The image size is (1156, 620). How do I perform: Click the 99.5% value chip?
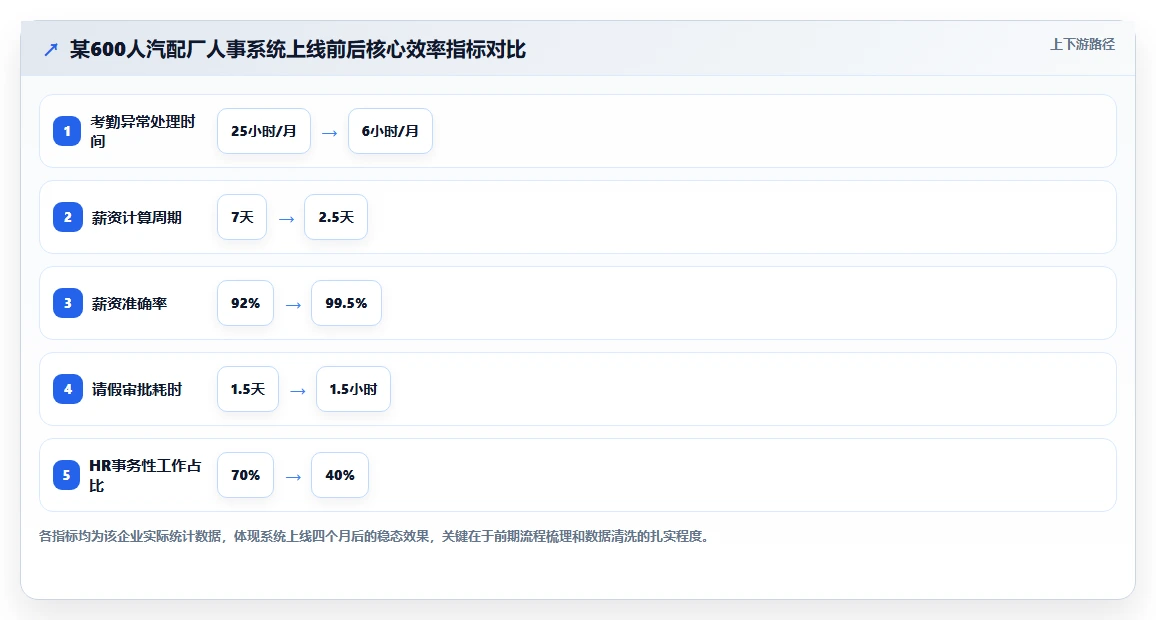[347, 303]
